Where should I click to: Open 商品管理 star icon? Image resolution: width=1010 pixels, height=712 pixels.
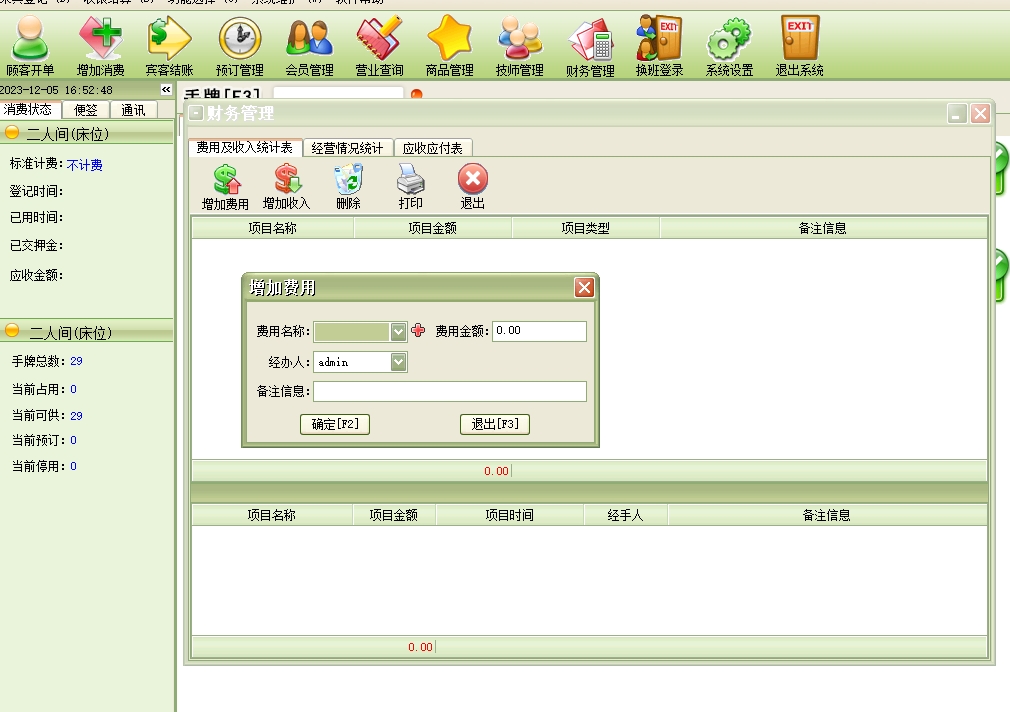click(x=449, y=41)
